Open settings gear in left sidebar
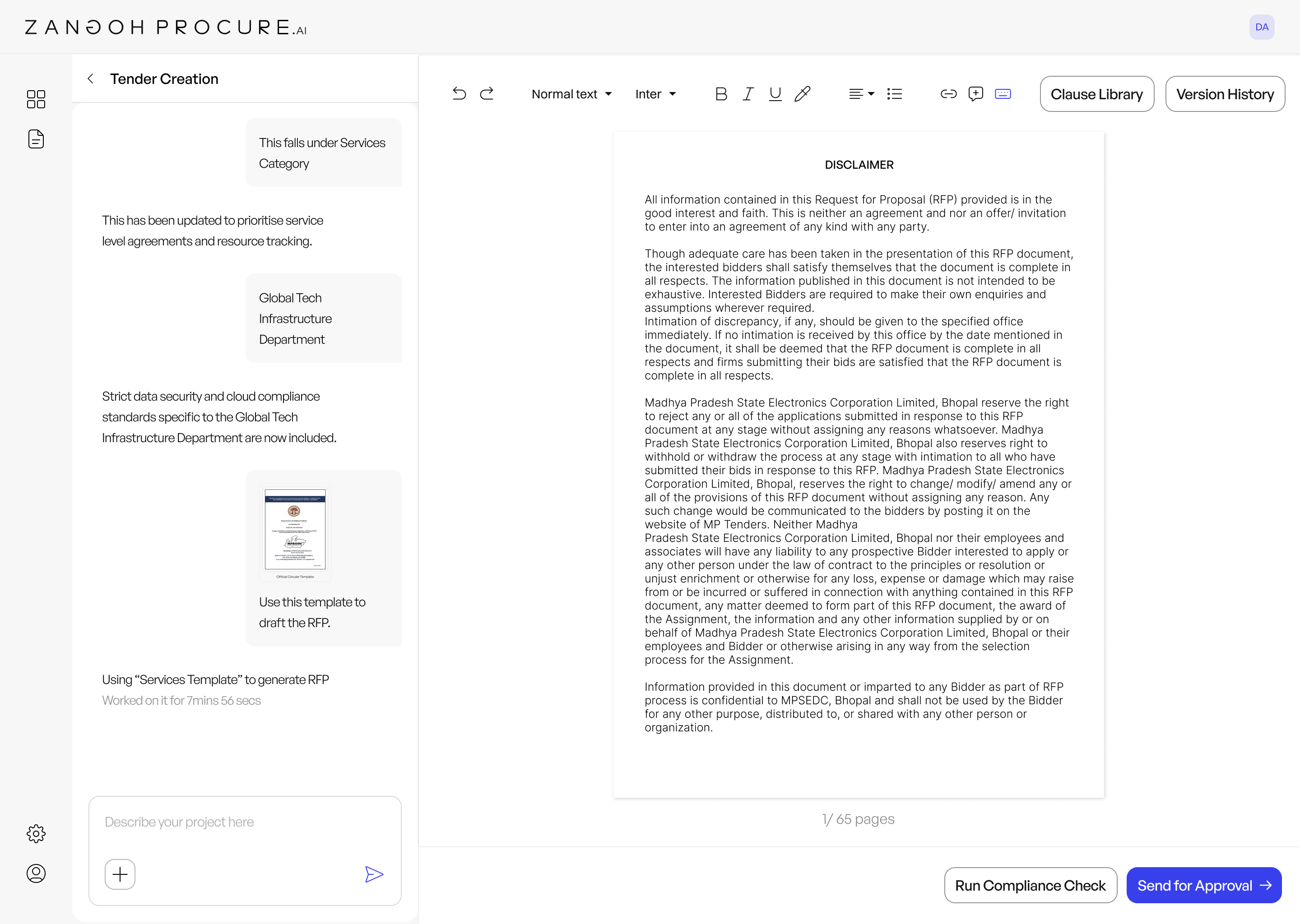Screen dimensions: 1300x924 pyautogui.click(x=36, y=833)
